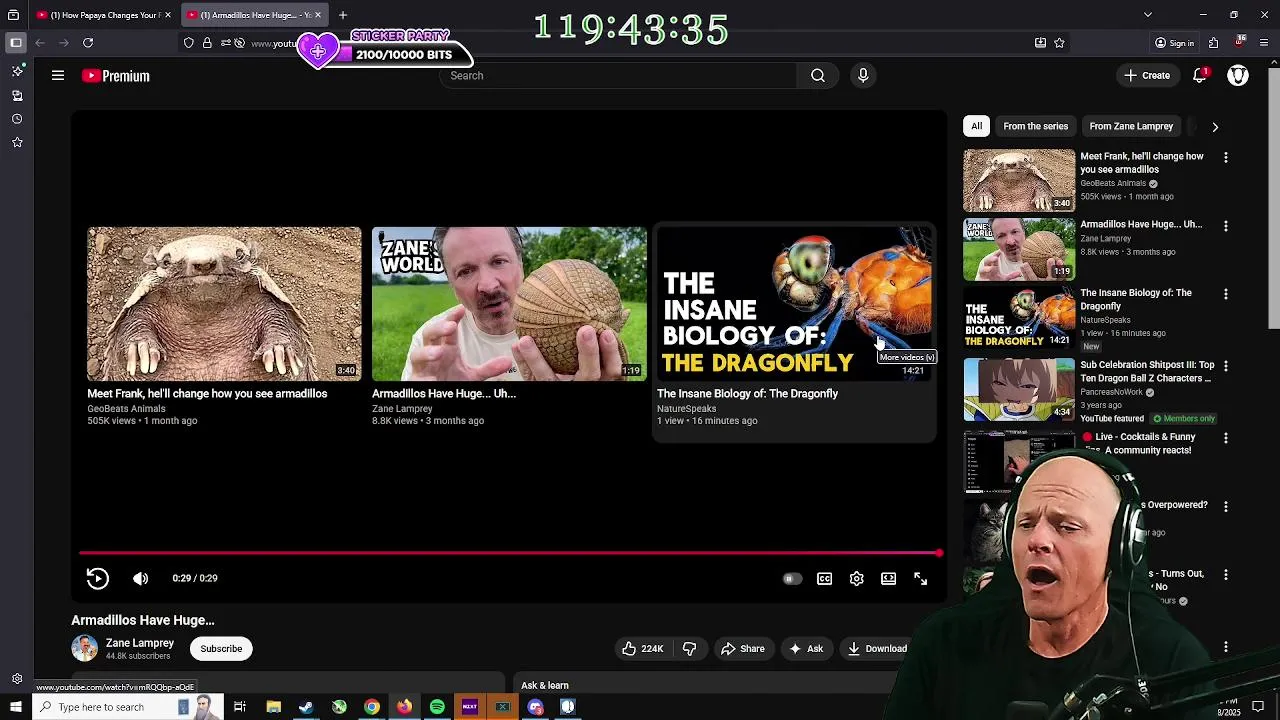Open the sidebar AI sparkle icon
The height and width of the screenshot is (720, 1280).
tap(17, 72)
